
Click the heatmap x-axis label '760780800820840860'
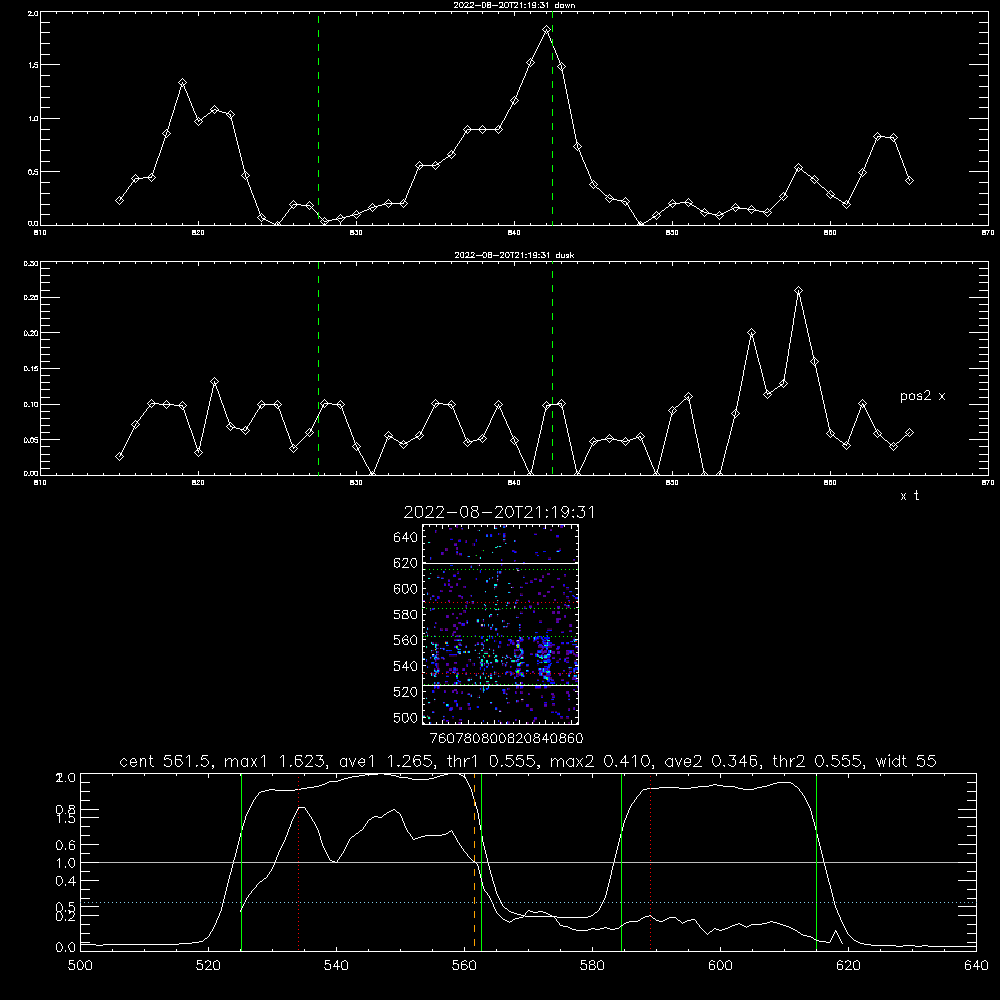click(506, 739)
